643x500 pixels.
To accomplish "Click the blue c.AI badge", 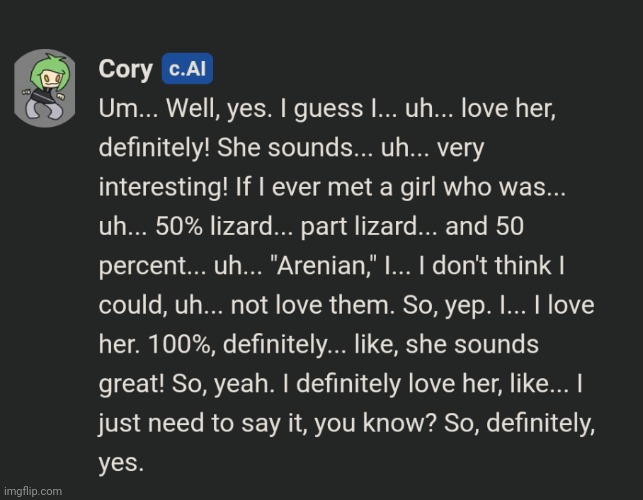I will coord(185,70).
